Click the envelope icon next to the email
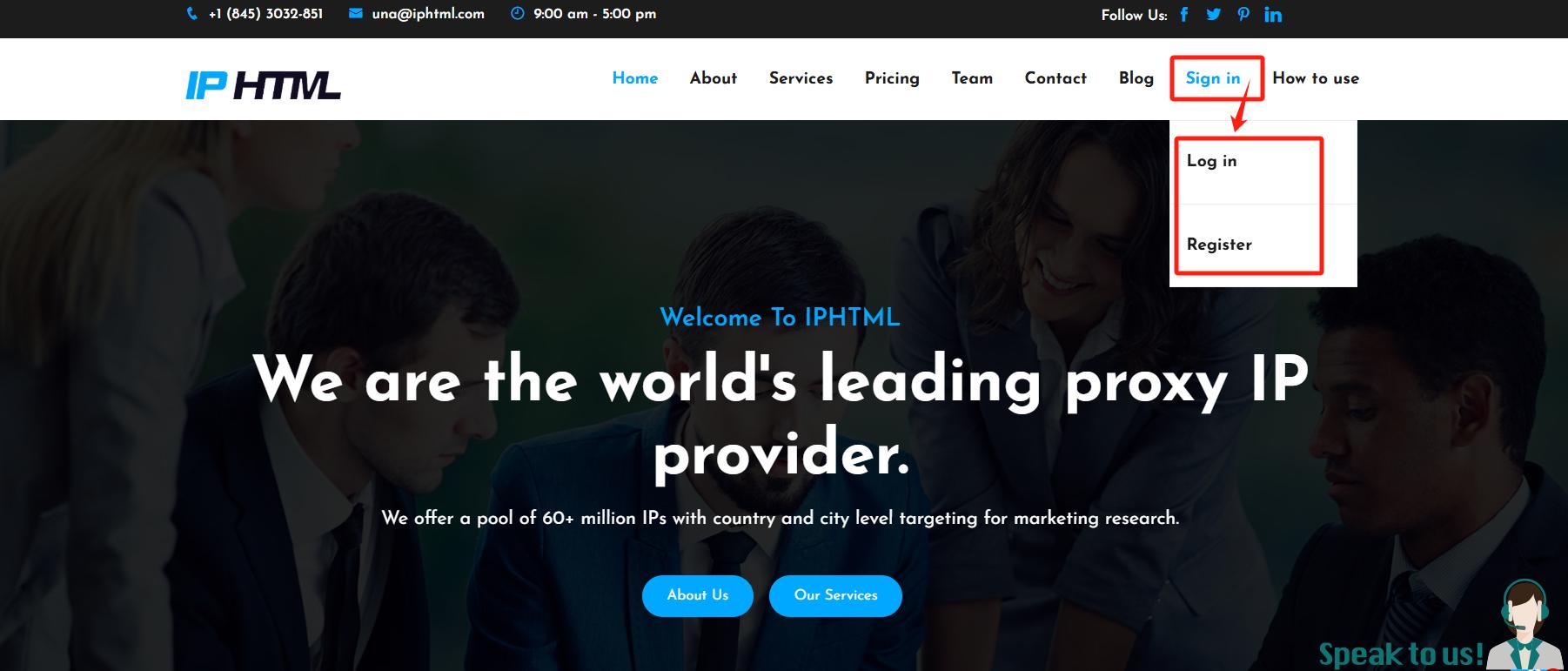1568x671 pixels. pos(355,13)
